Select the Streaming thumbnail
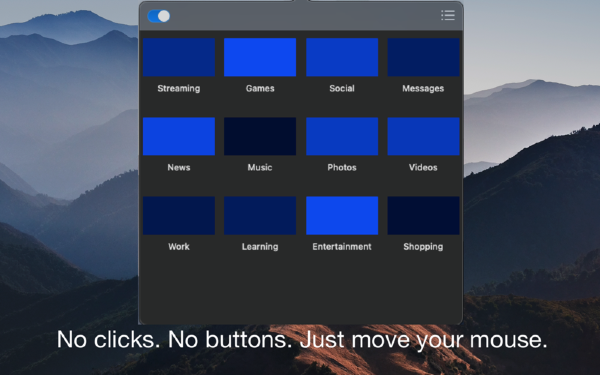 (x=179, y=57)
